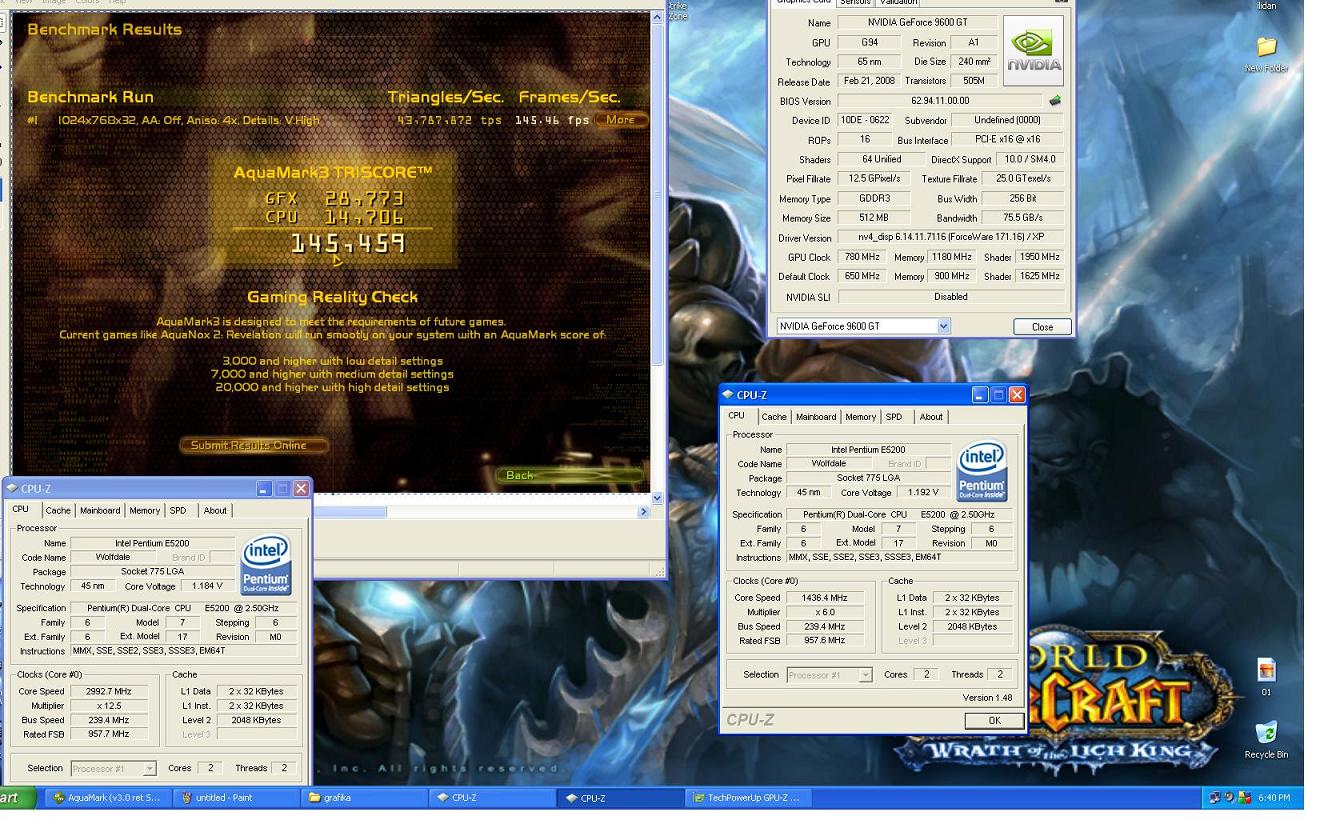Switch to Cache tab in bottom-left CPU-Z window
The width and height of the screenshot is (1344, 840).
click(58, 510)
